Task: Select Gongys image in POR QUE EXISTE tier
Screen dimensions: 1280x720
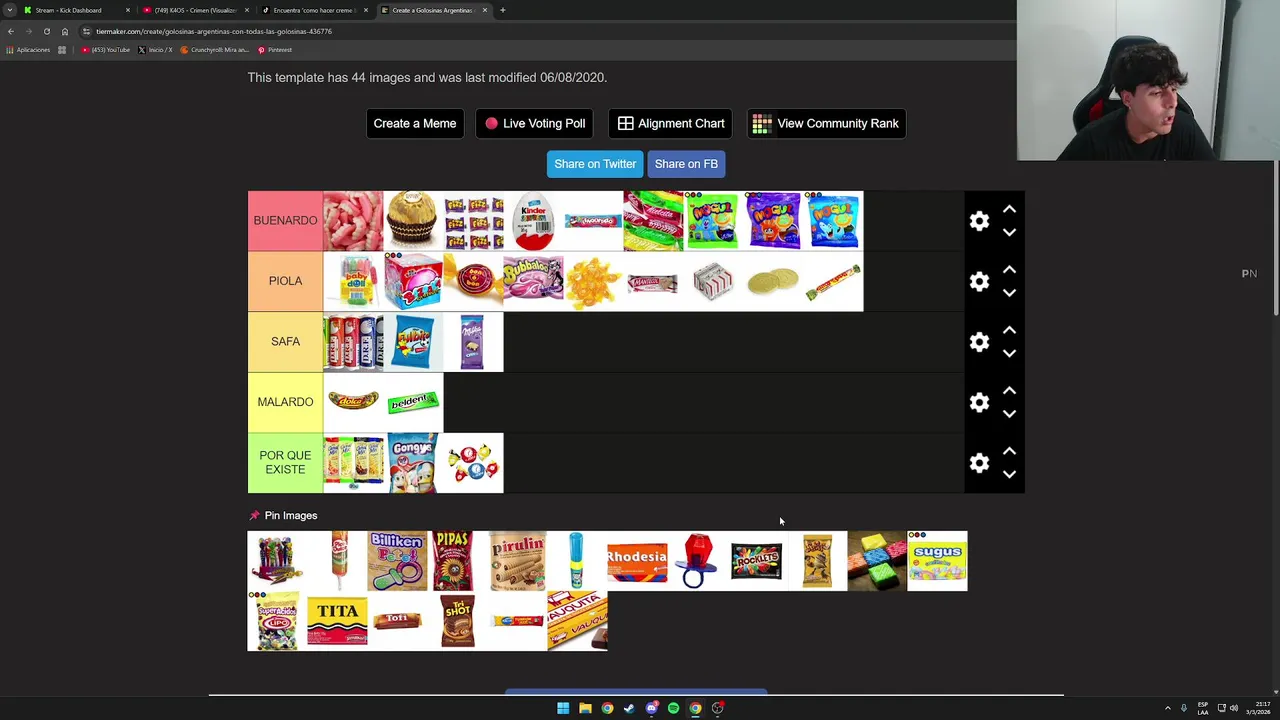Action: [x=413, y=462]
